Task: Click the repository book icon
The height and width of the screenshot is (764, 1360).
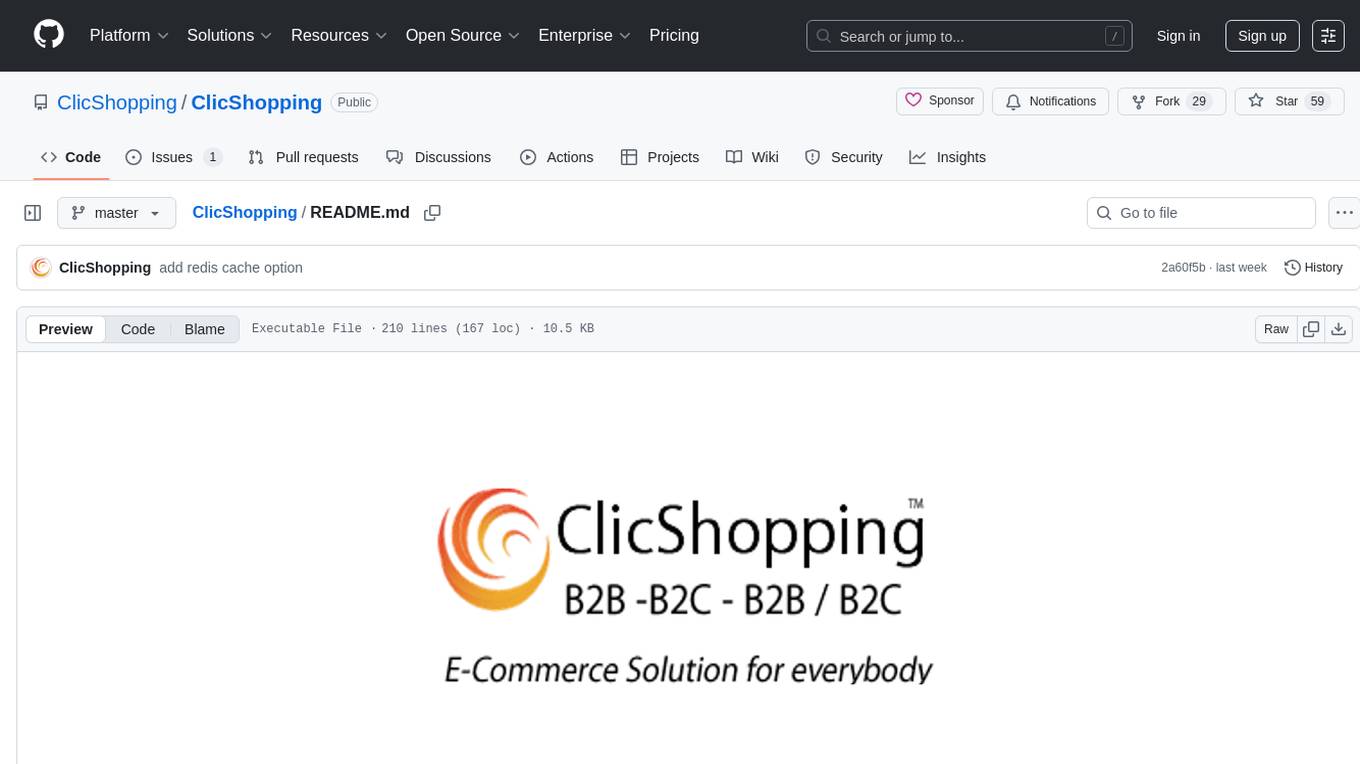Action: point(40,102)
